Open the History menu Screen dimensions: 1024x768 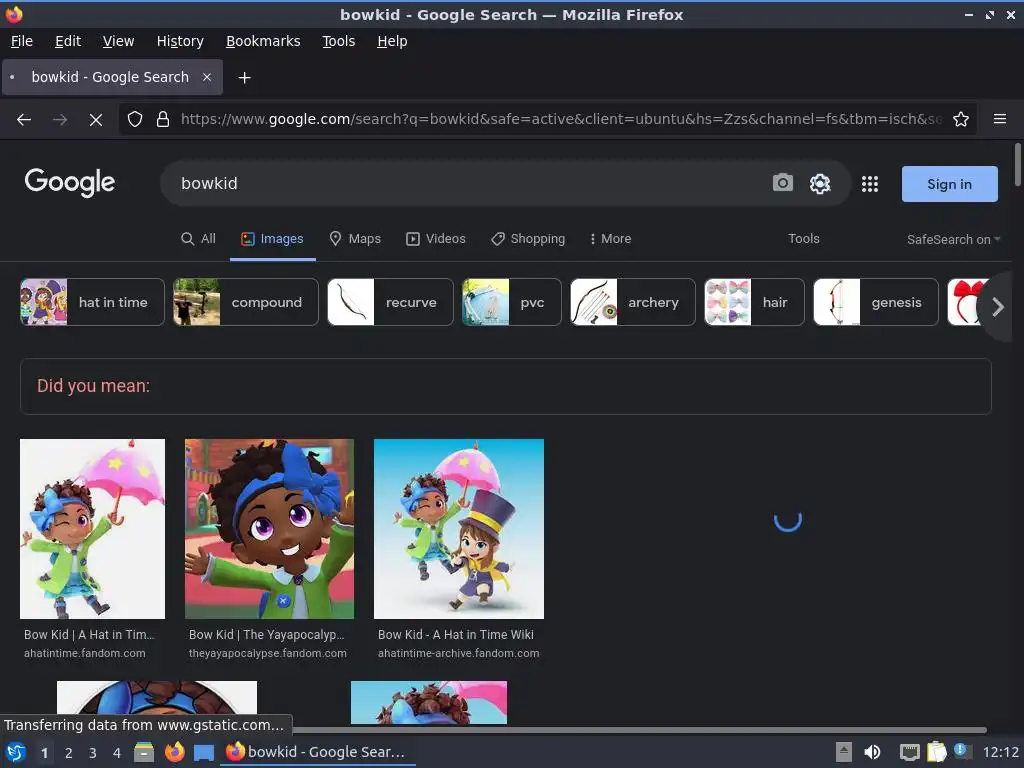click(180, 41)
